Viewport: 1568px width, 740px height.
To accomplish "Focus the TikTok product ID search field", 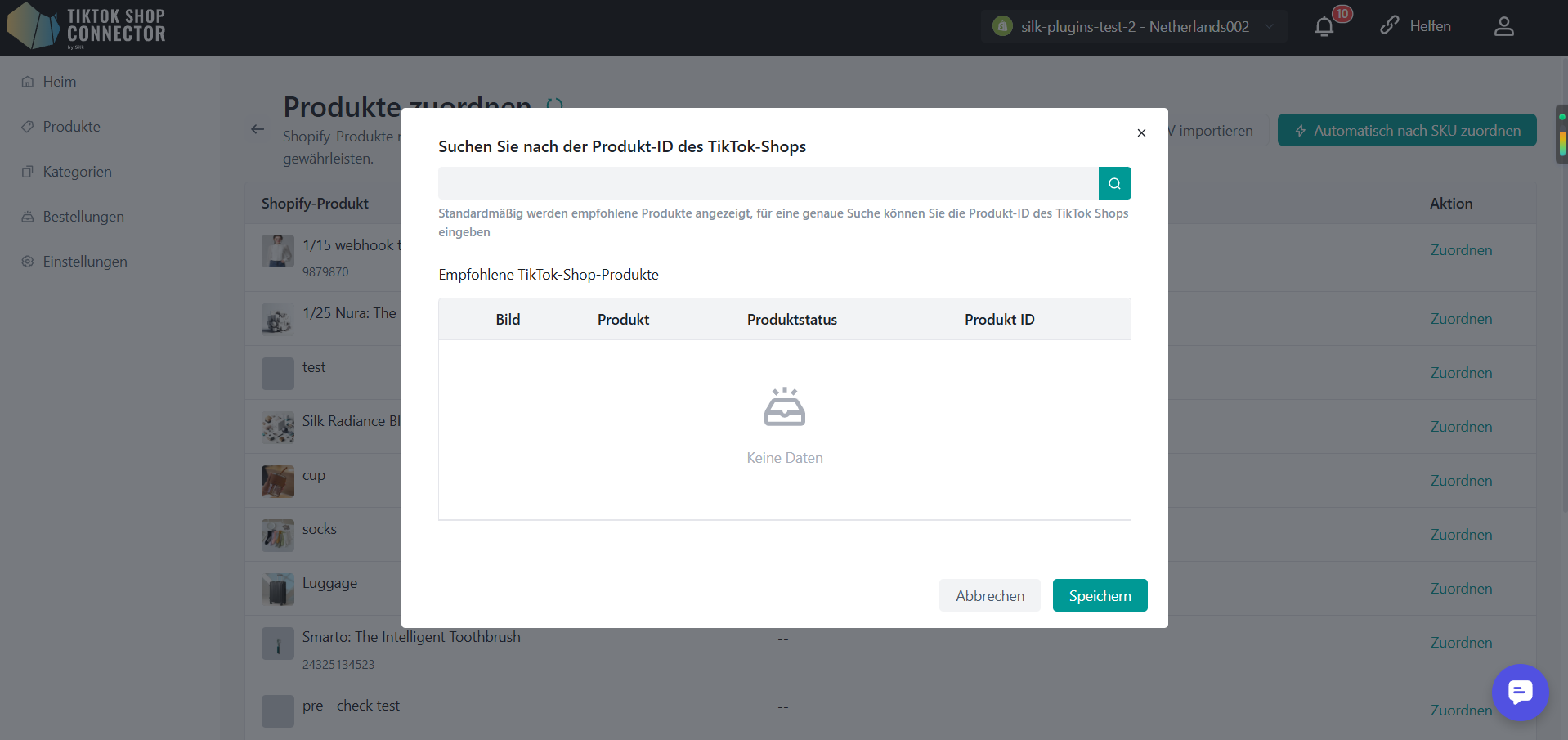I will [768, 183].
